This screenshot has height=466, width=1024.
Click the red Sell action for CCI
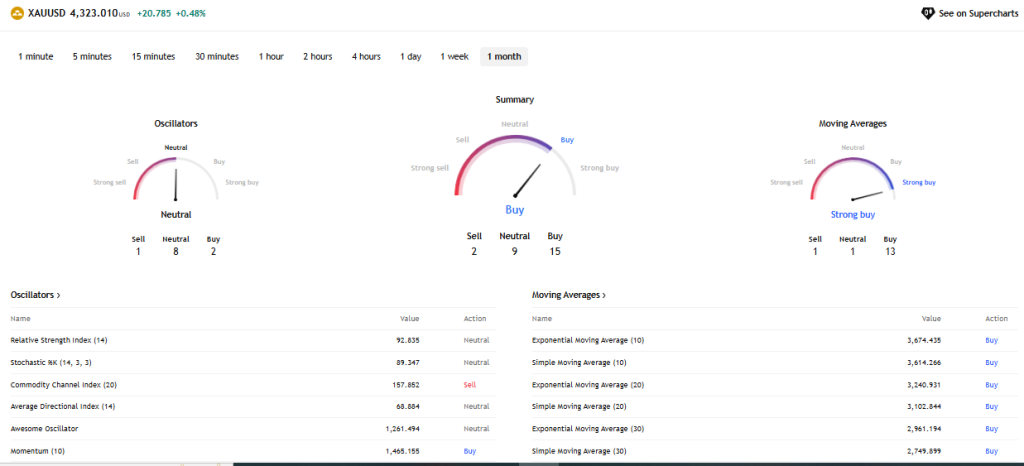click(x=470, y=384)
